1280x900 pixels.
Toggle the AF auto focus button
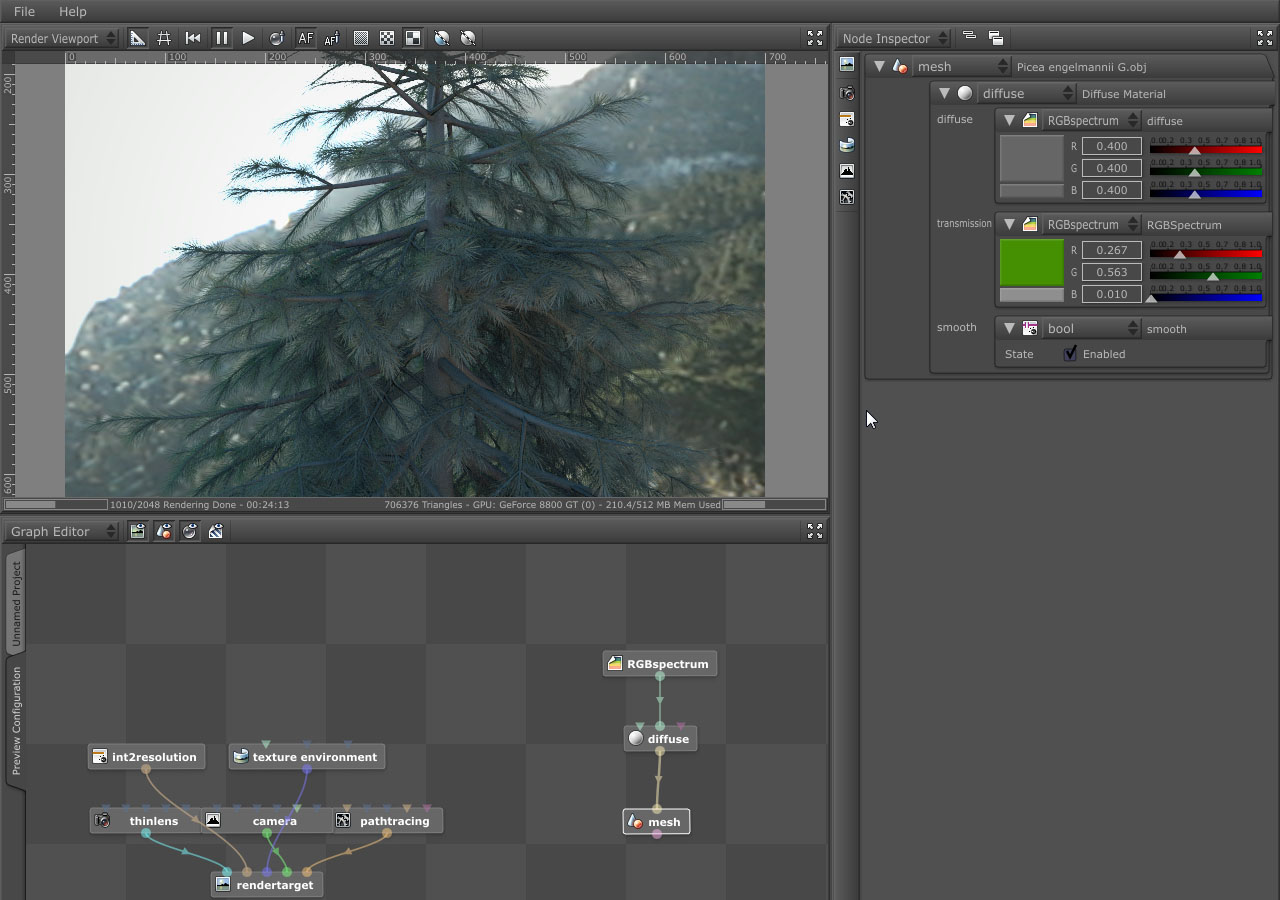point(305,38)
